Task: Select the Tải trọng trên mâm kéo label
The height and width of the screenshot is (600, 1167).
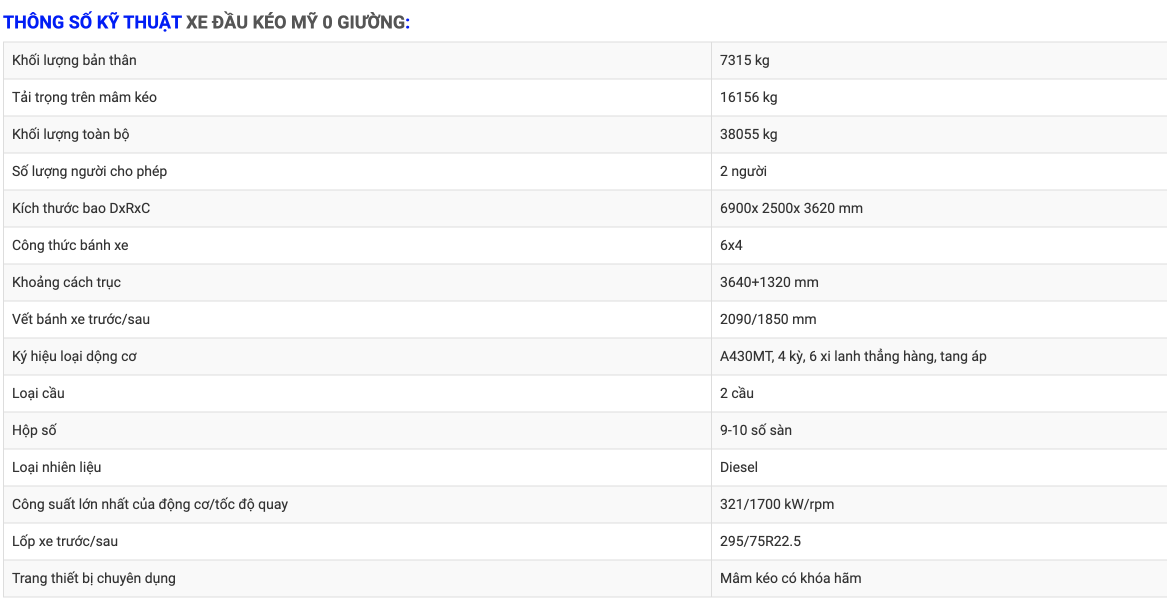Action: (84, 98)
